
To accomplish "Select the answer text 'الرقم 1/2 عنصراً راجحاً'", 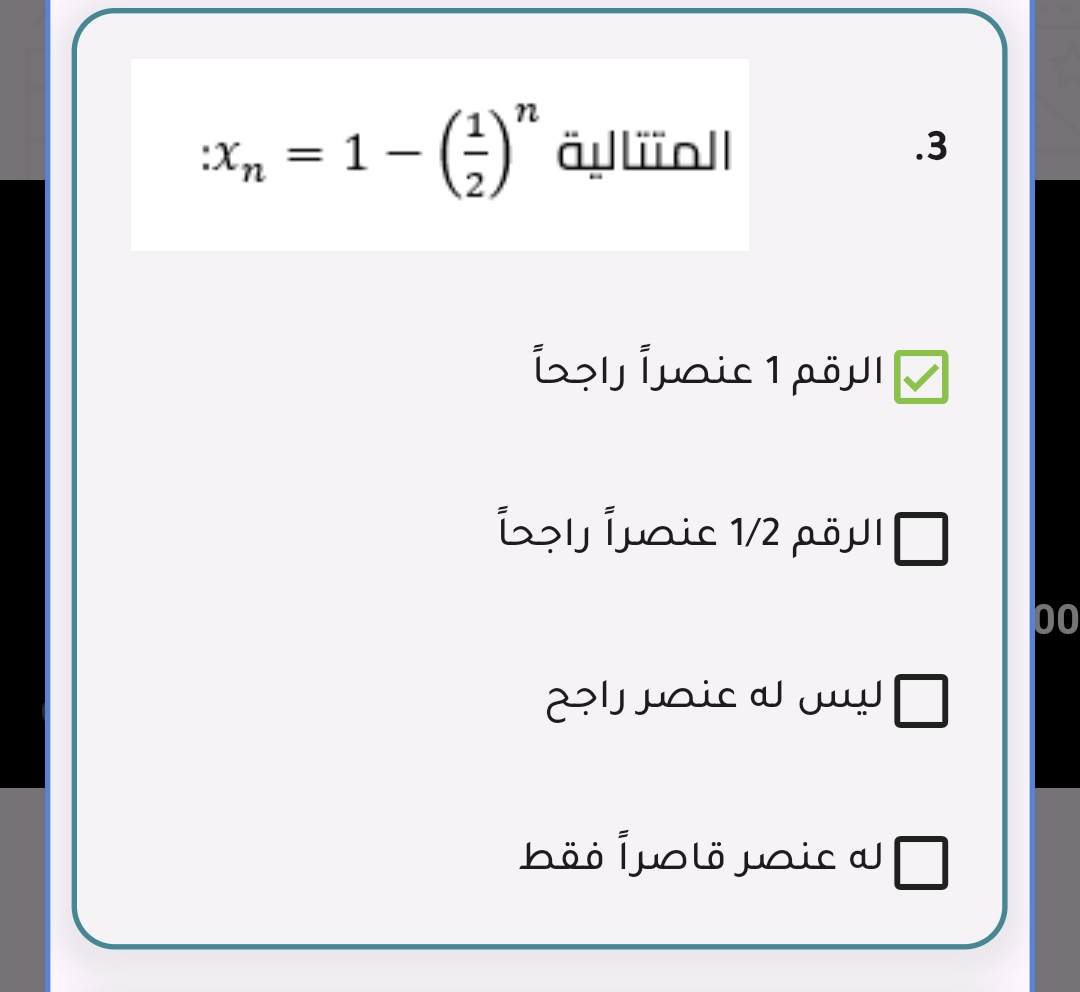I will click(691, 534).
